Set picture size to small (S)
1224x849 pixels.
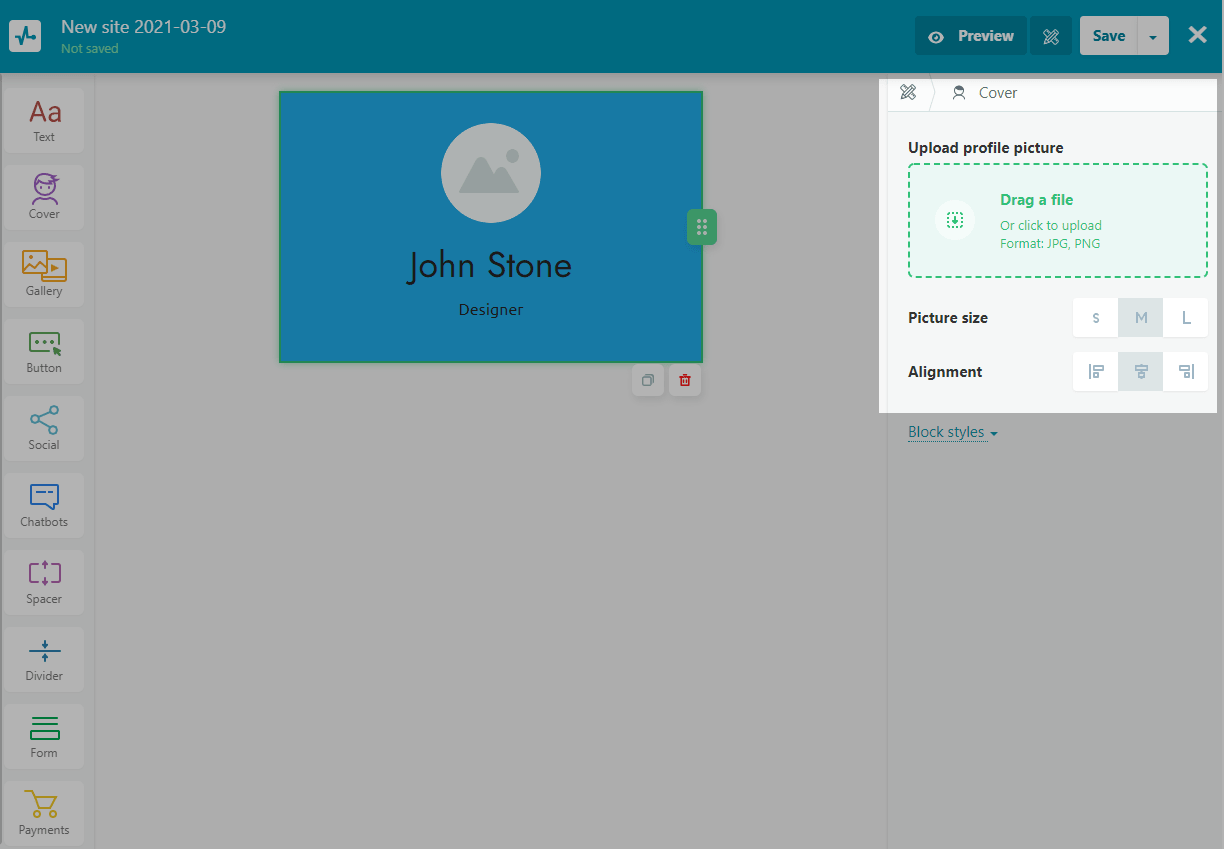pos(1096,318)
